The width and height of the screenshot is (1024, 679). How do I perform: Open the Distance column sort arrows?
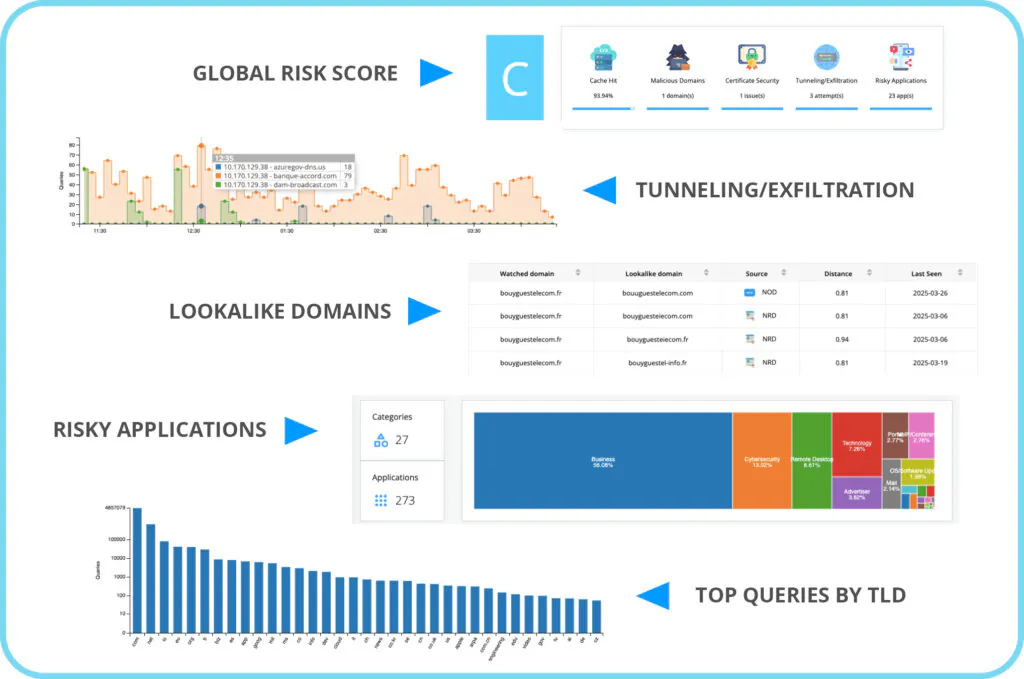[869, 274]
